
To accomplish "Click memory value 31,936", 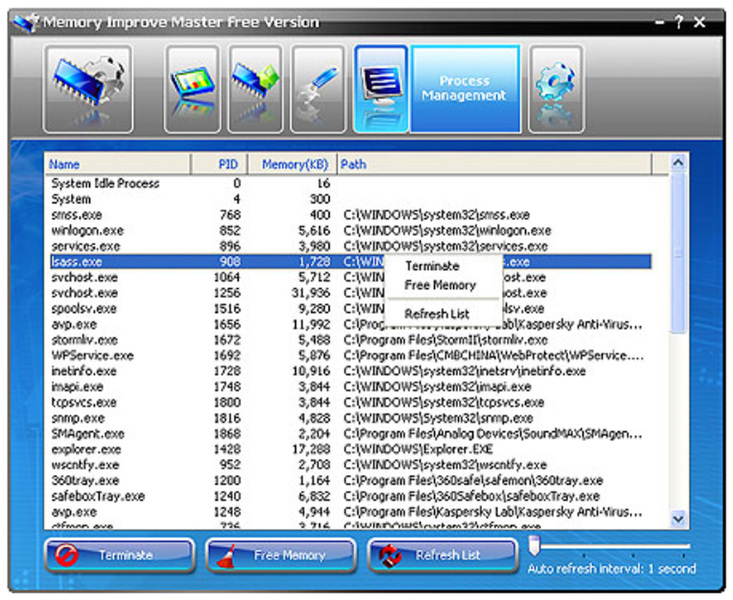I will [x=310, y=293].
